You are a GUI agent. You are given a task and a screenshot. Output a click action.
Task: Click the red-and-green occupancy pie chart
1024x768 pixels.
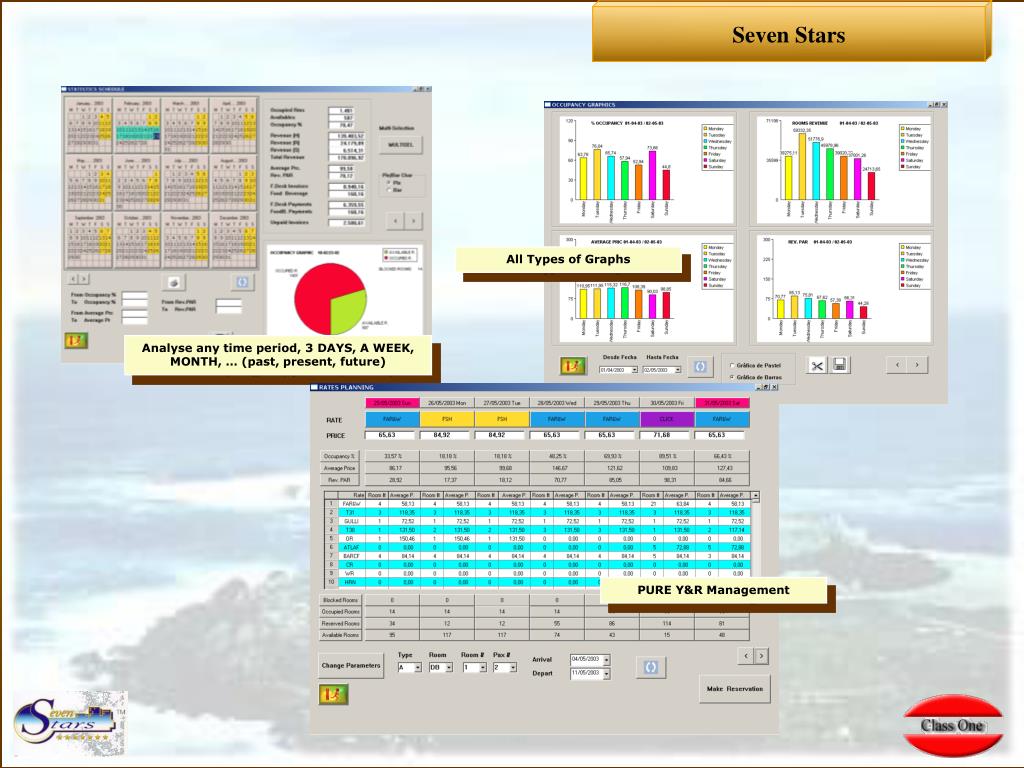(x=330, y=298)
